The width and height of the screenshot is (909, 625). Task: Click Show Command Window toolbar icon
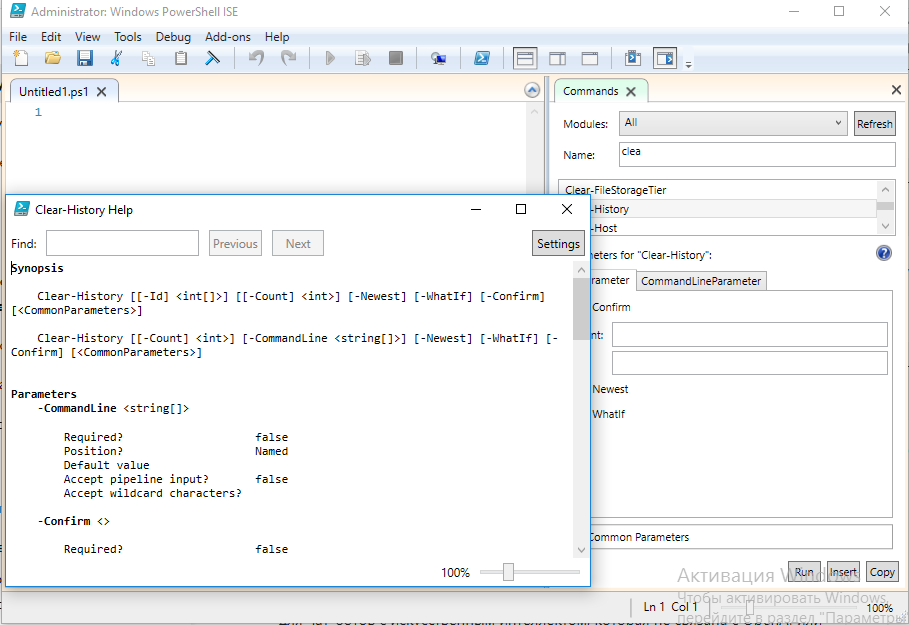point(632,58)
